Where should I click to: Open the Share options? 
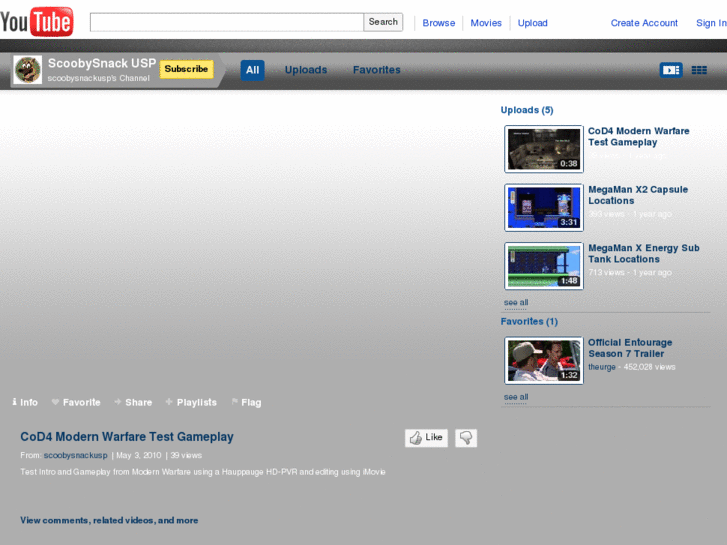[x=134, y=402]
